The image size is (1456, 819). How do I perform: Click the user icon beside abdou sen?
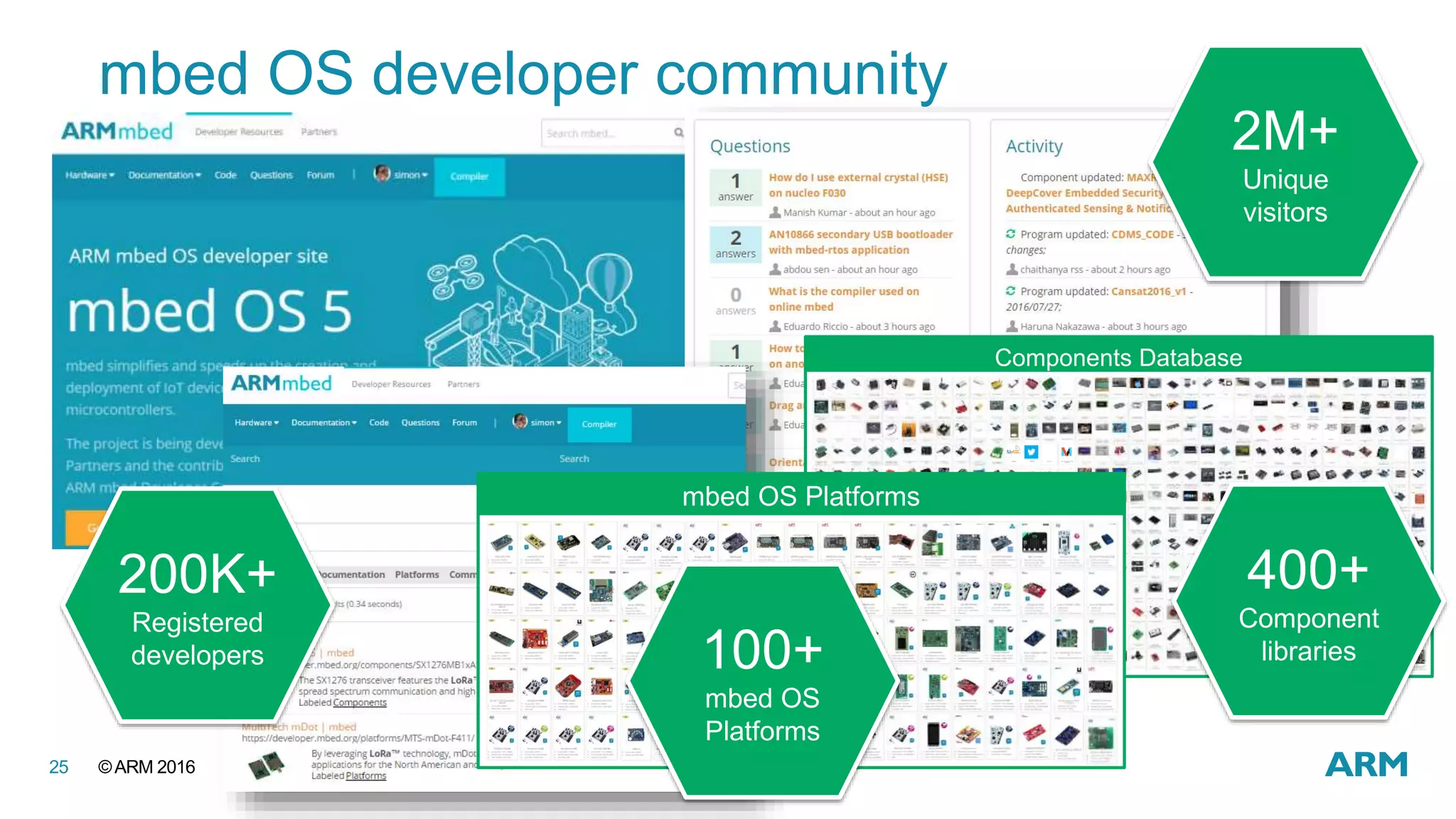(x=775, y=269)
